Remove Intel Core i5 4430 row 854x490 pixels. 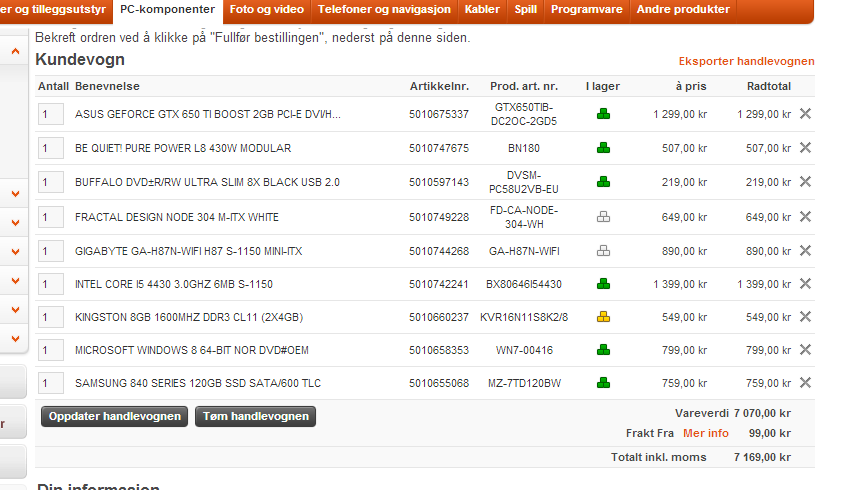pos(806,284)
